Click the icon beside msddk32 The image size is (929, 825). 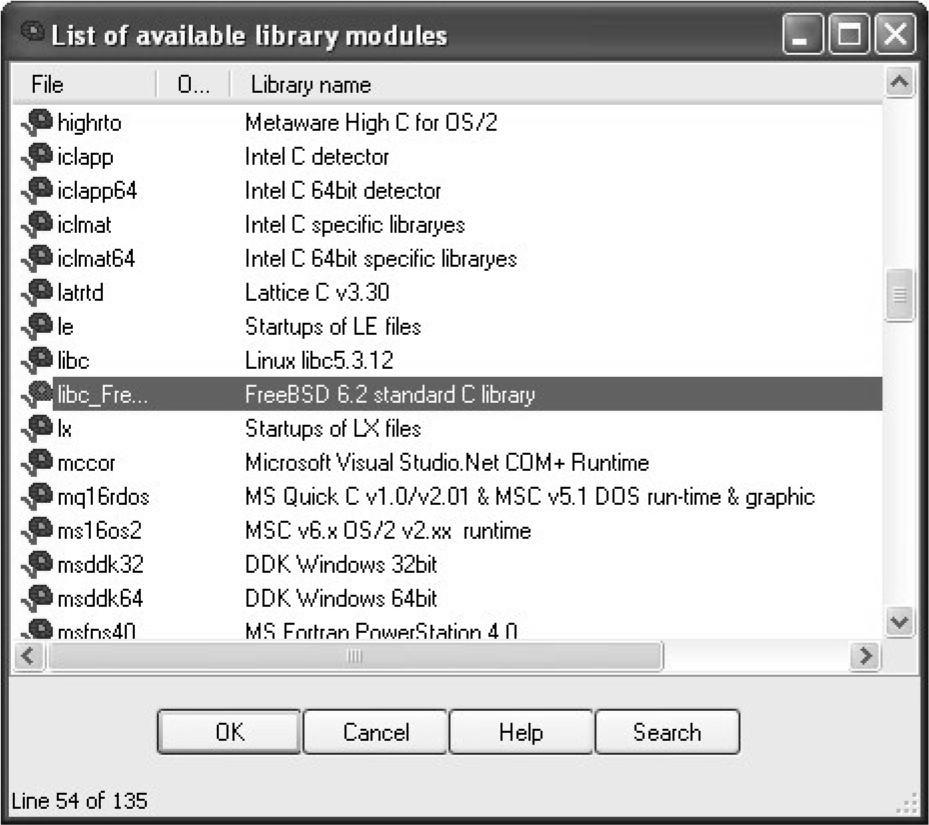click(37, 564)
